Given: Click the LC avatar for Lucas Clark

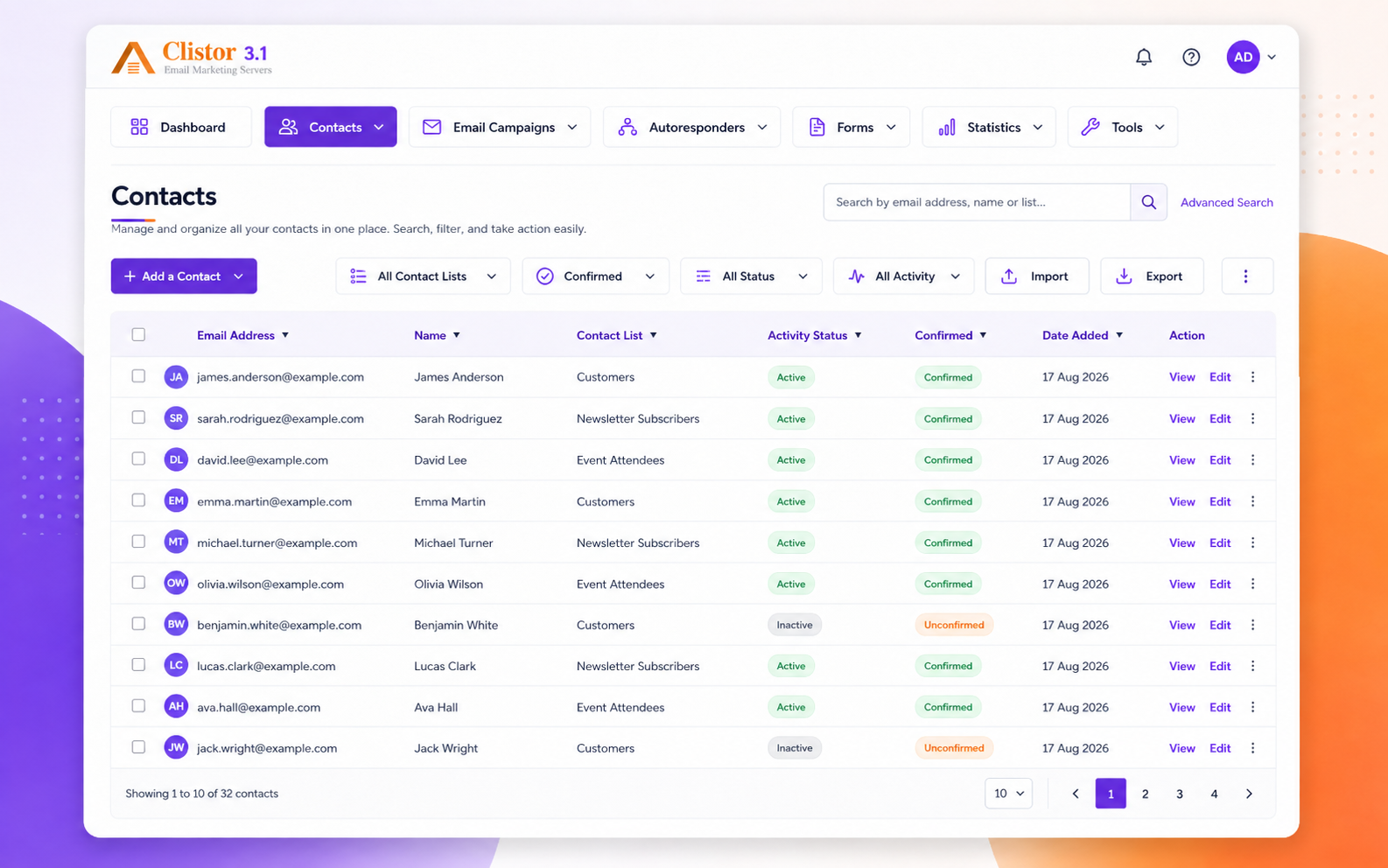Looking at the screenshot, I should click(176, 666).
